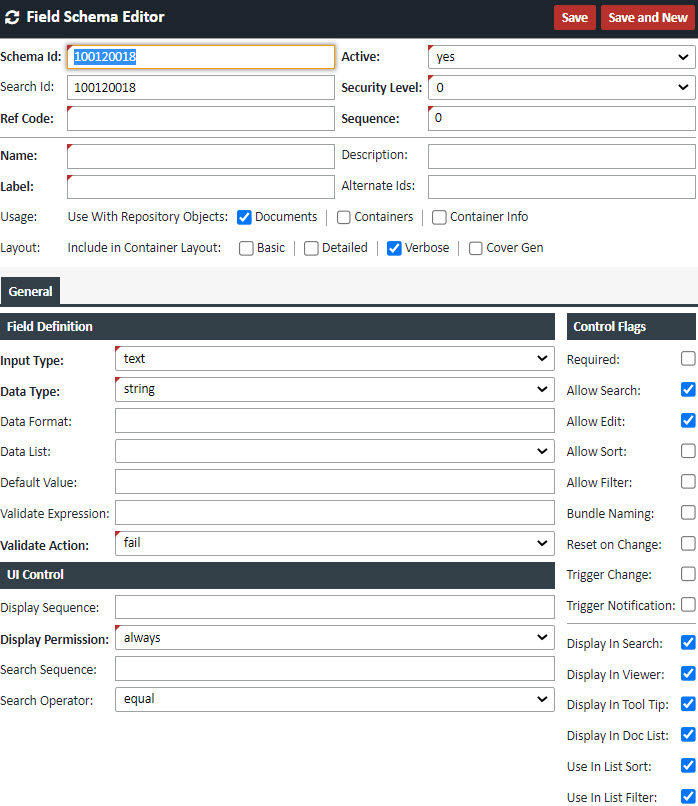Viewport: 698px width, 806px height.
Task: Click the Name input field
Action: (x=201, y=156)
